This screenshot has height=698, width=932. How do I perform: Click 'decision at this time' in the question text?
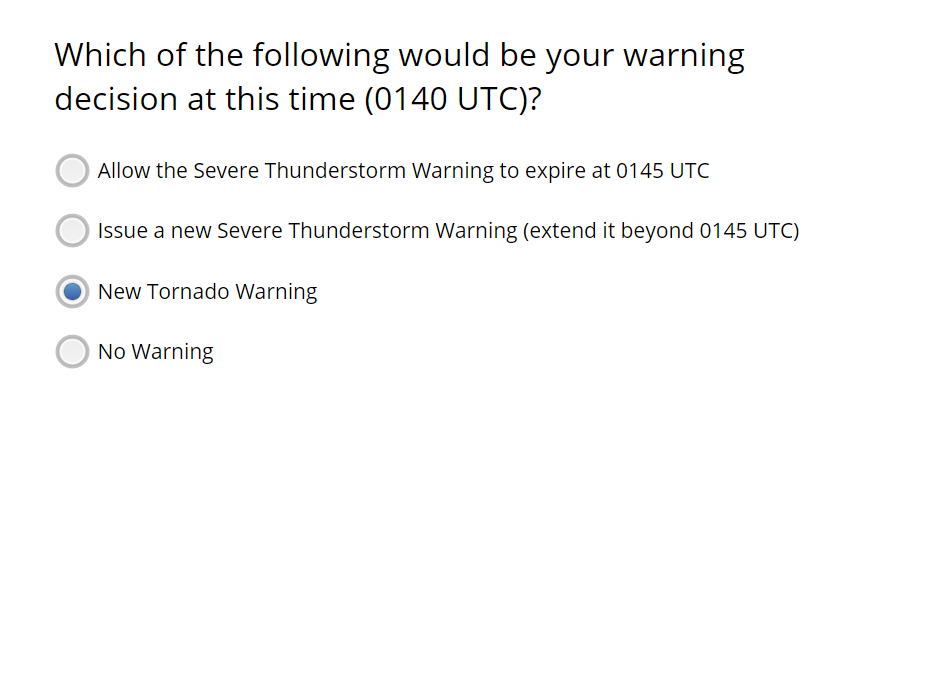click(205, 100)
